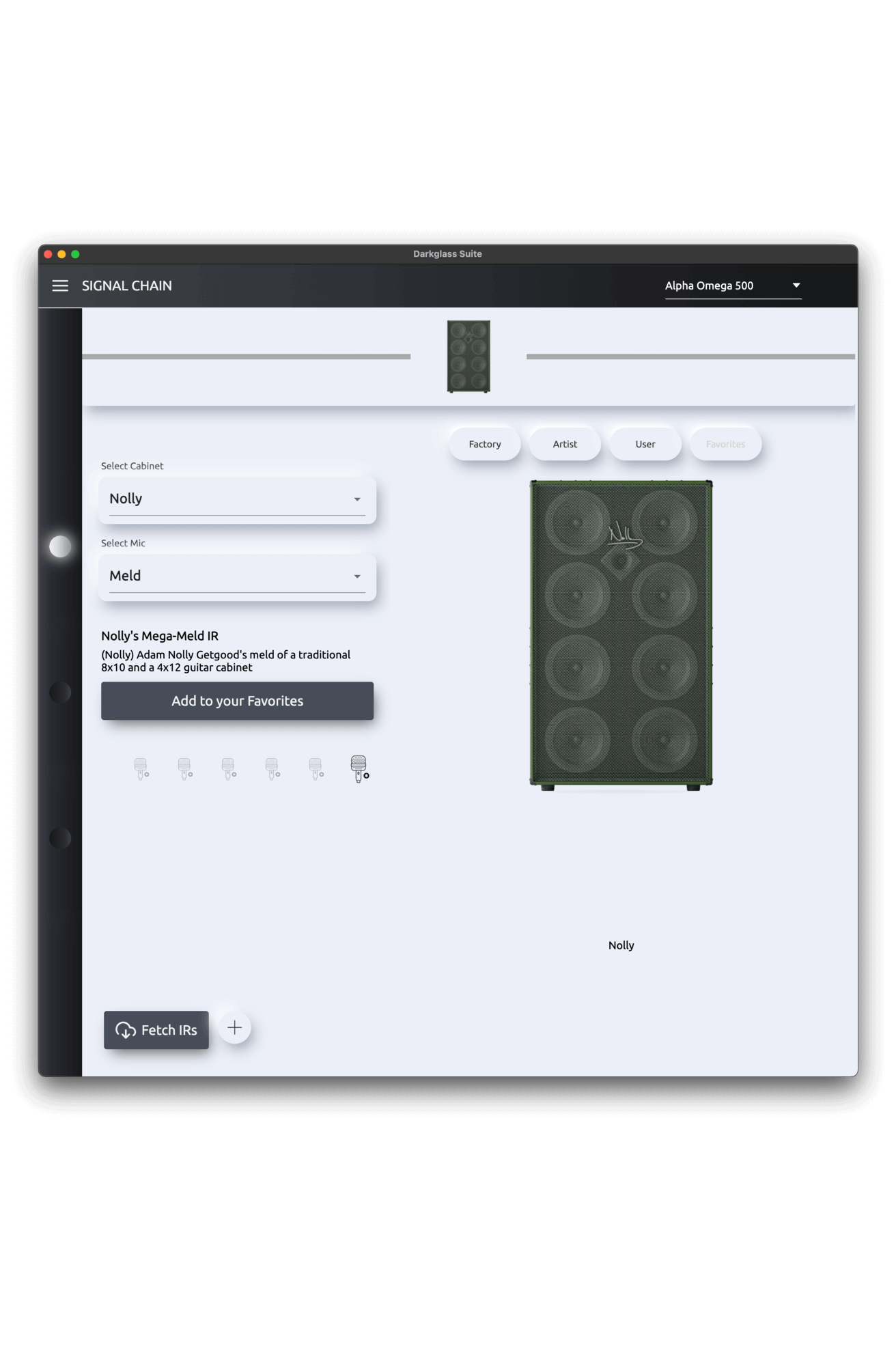Open the Select Mic Meld dropdown
The image size is (896, 1366).
point(237,576)
